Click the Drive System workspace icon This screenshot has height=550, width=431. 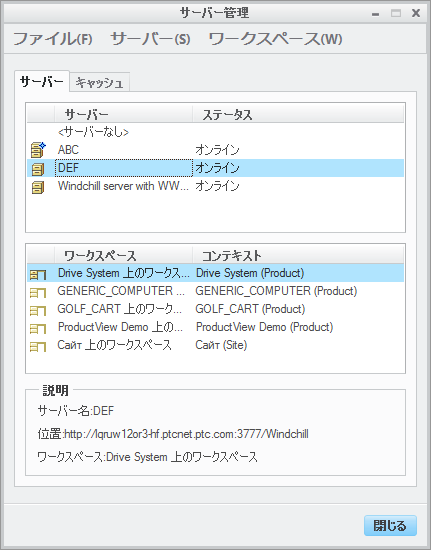(x=38, y=274)
